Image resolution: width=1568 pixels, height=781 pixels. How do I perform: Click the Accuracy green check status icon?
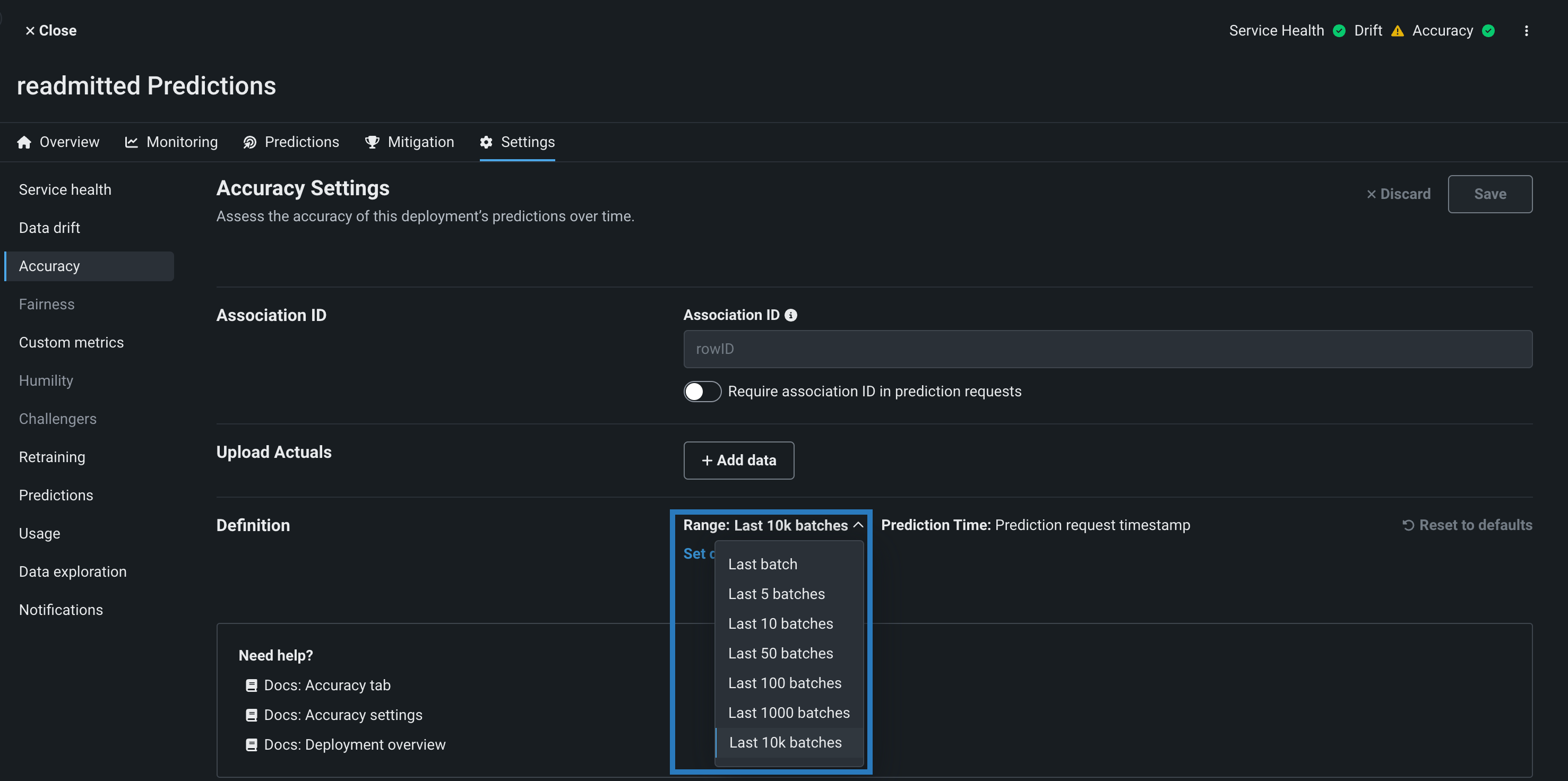coord(1488,31)
